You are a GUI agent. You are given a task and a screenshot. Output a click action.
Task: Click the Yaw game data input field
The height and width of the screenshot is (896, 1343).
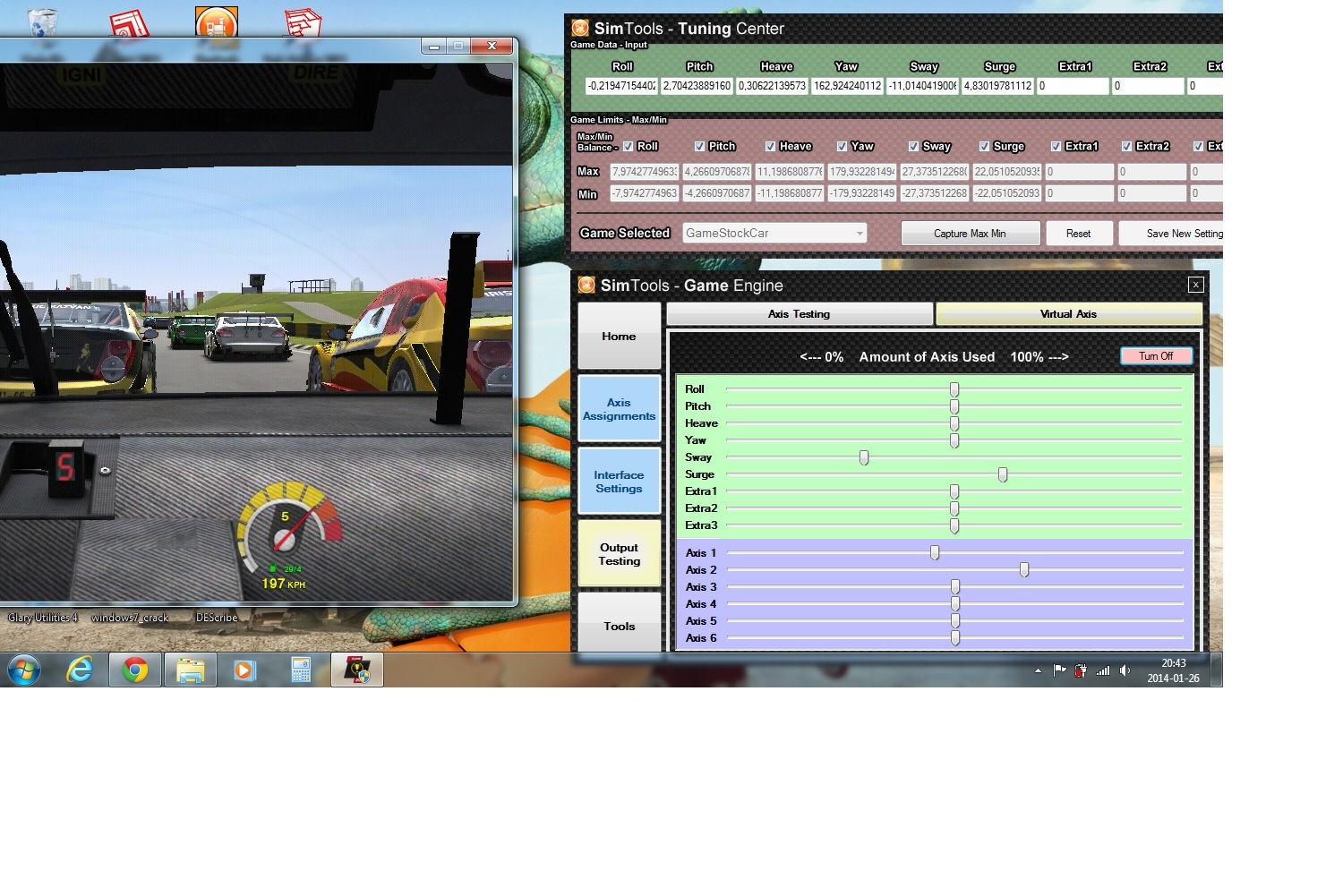[847, 86]
